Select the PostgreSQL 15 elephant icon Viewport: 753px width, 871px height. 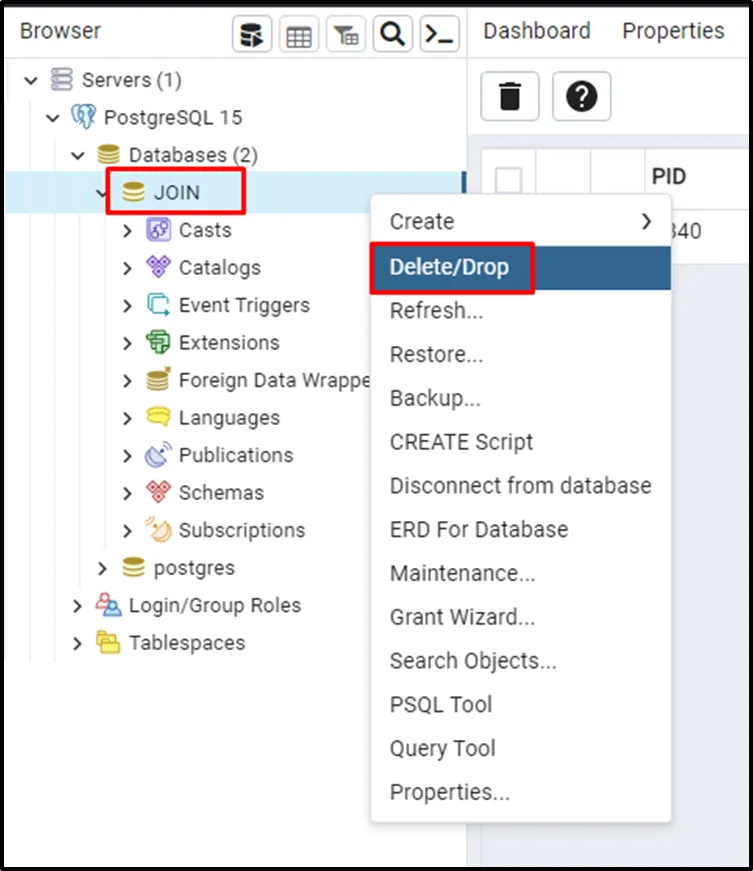click(84, 118)
